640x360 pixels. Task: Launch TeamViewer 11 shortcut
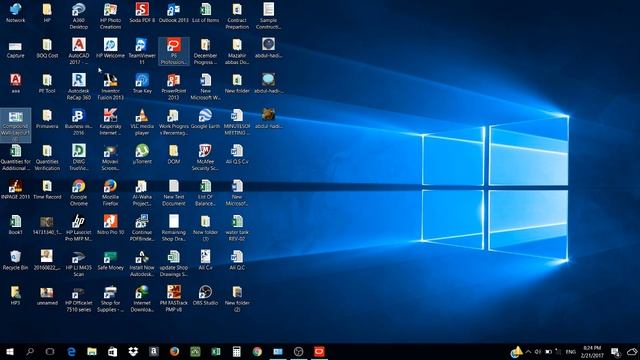pos(142,51)
